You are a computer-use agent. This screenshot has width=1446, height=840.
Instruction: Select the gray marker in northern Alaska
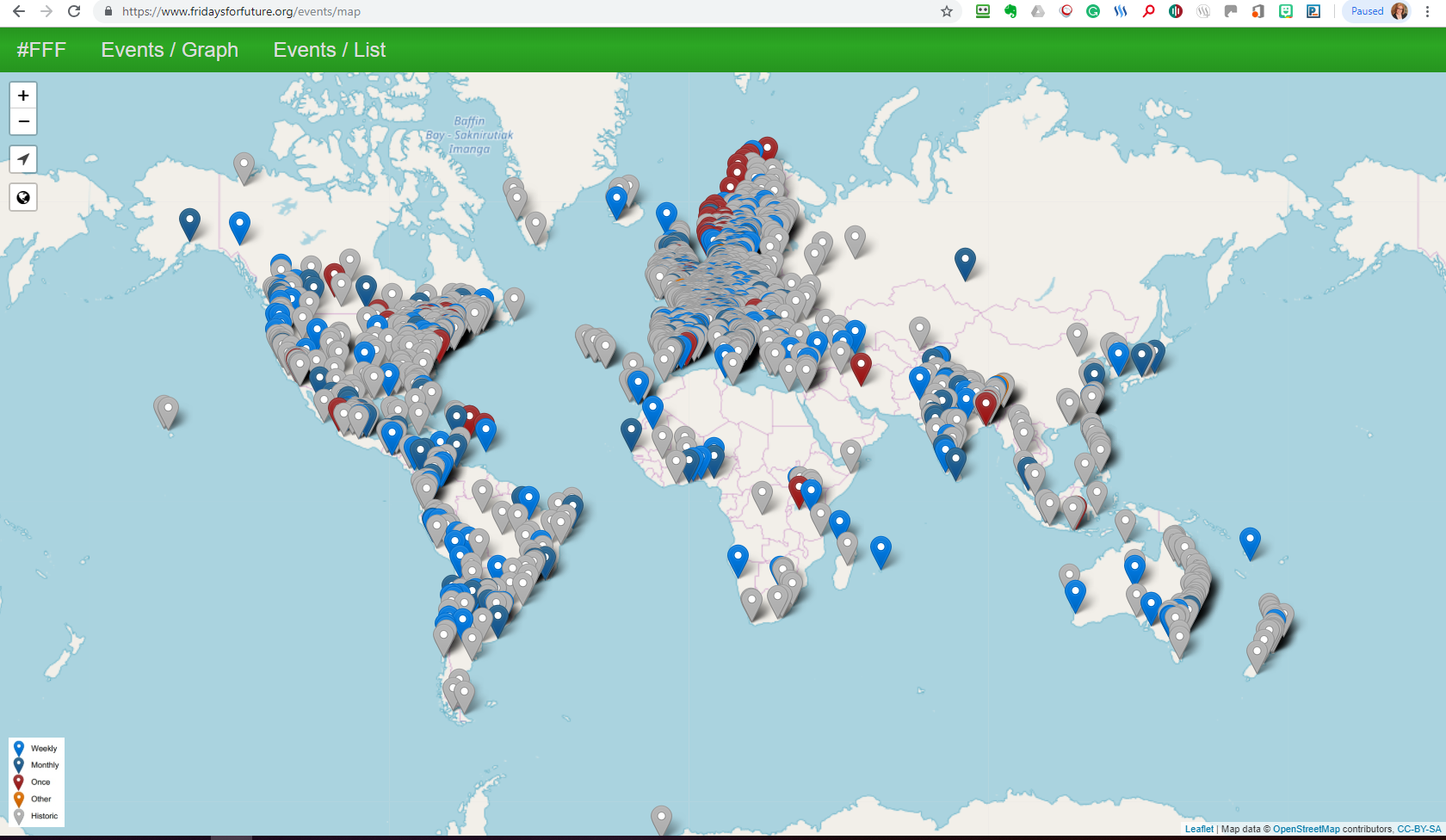[244, 168]
